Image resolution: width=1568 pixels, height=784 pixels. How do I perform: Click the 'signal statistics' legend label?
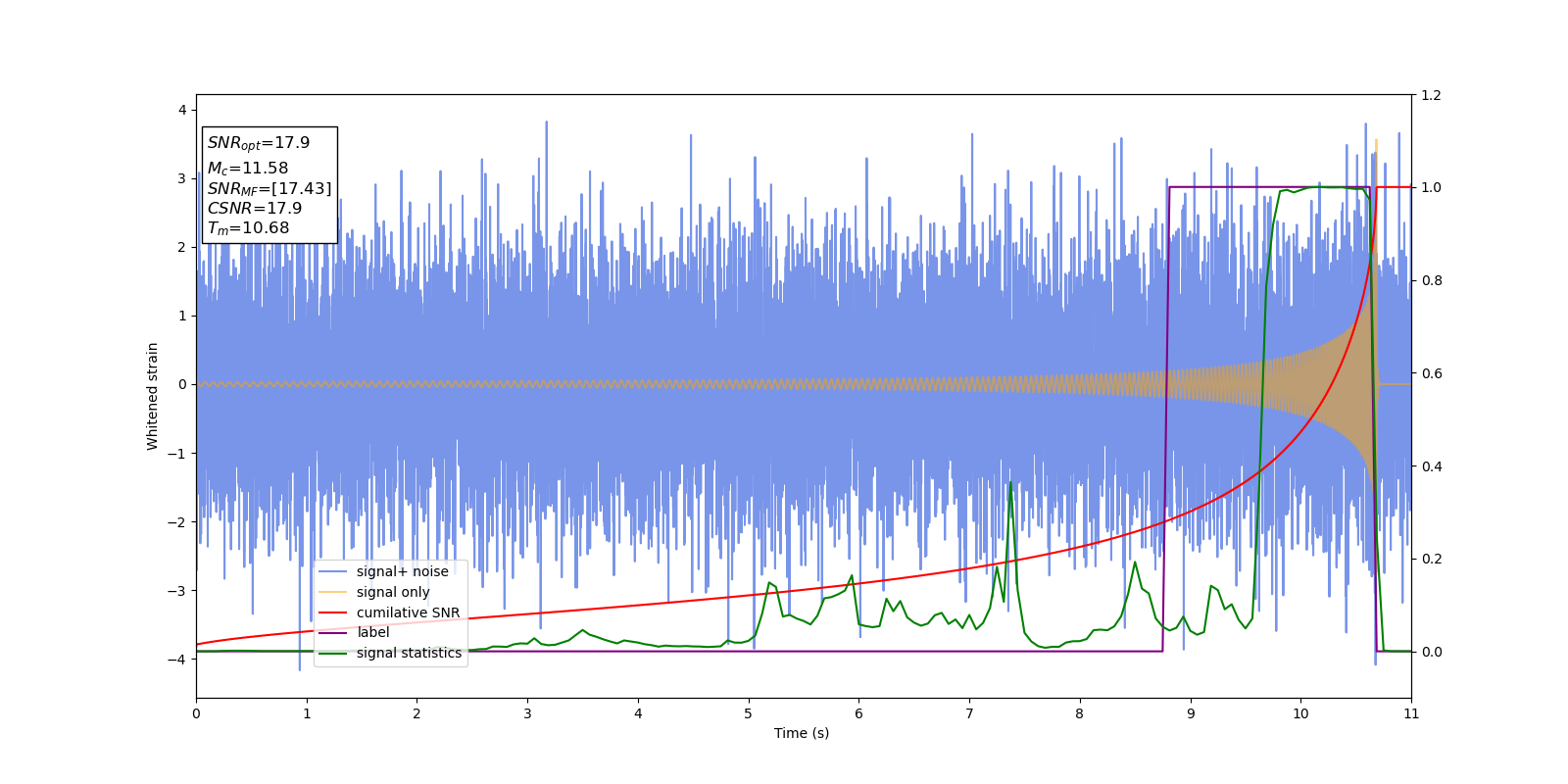(409, 653)
